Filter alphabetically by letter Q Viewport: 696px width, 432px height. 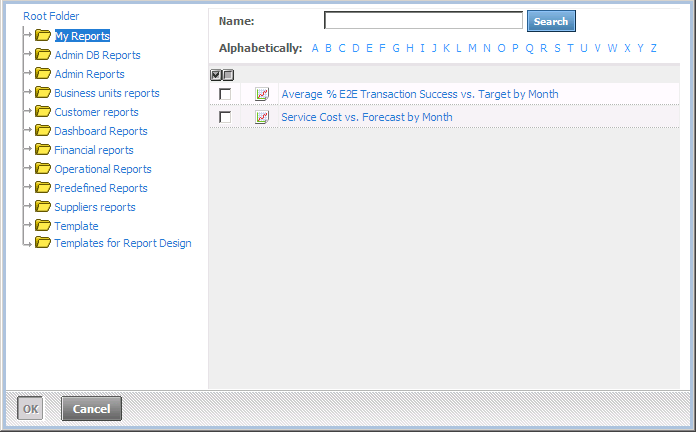tap(530, 48)
